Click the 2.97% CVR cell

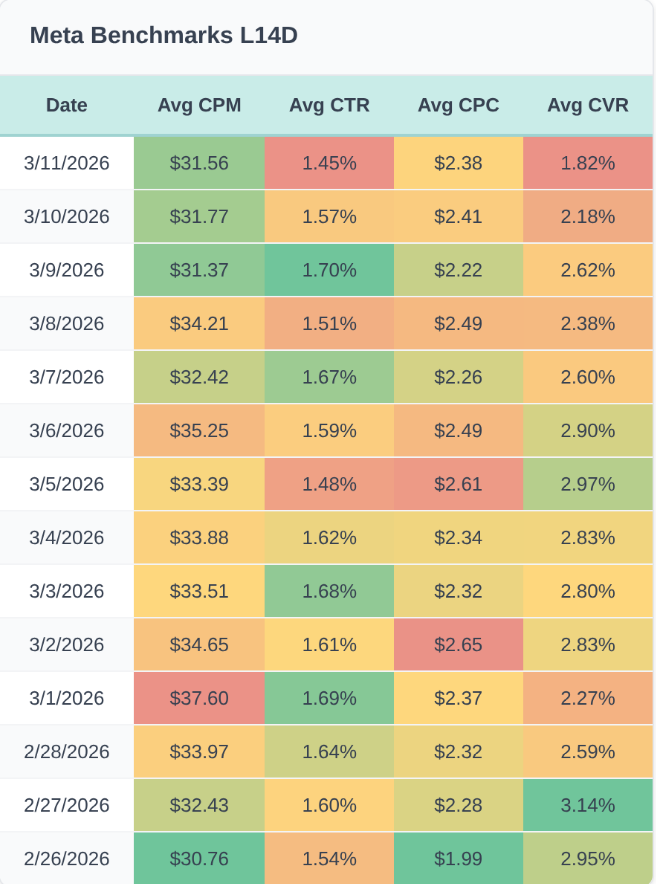click(x=588, y=484)
